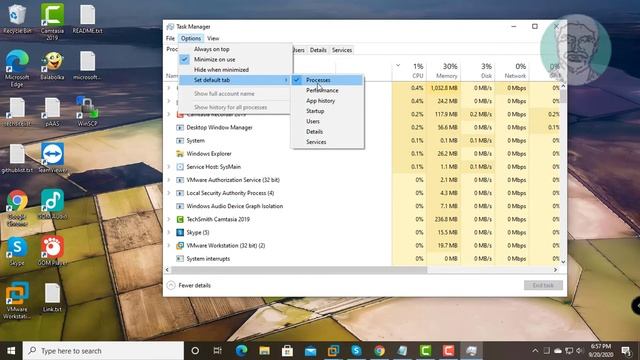Screen dimensions: 640x360
Task: Select TeamViewer desktop shortcut
Action: [52, 158]
